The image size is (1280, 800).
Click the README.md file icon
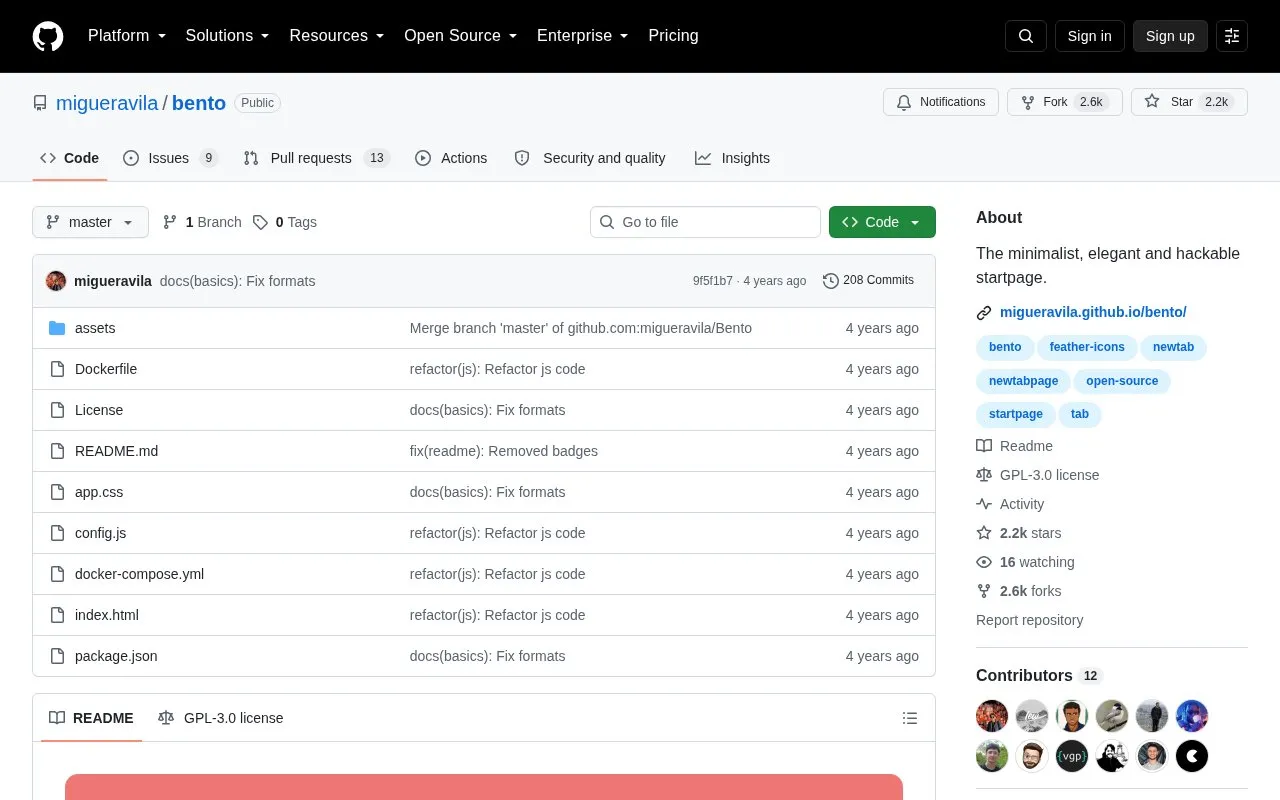click(57, 451)
